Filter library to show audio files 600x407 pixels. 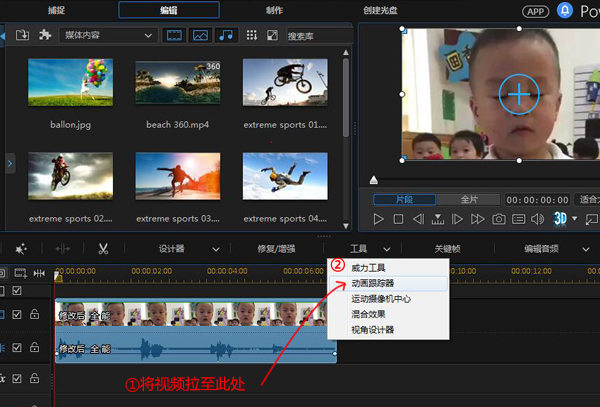(226, 36)
